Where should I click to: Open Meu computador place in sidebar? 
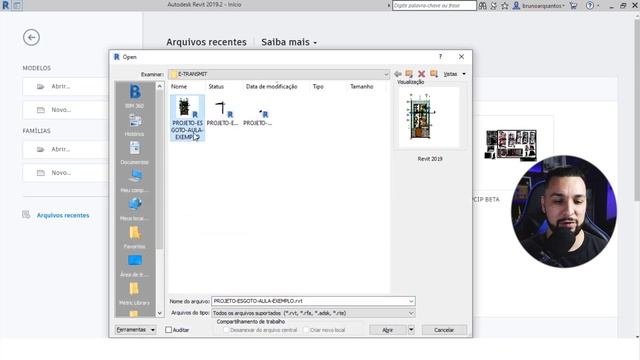point(135,181)
